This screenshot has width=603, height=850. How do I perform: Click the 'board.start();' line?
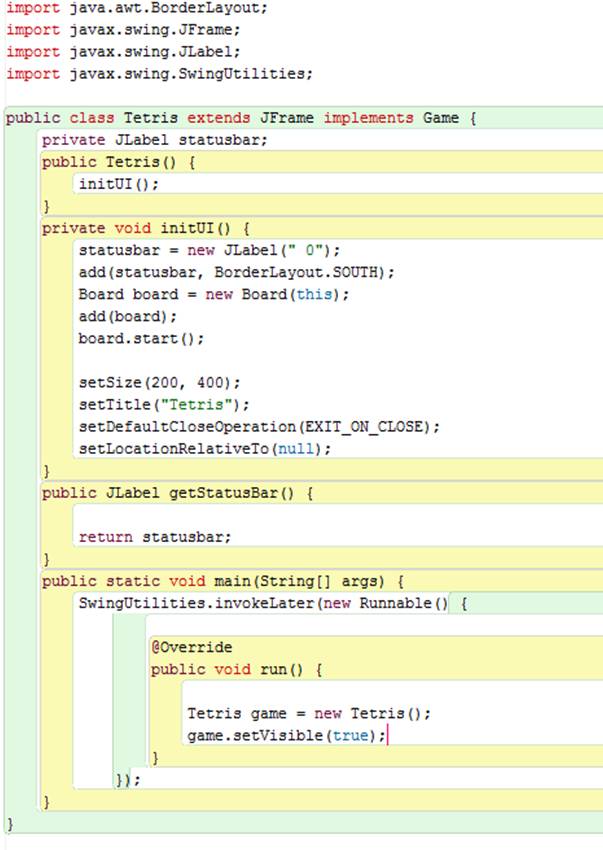coord(141,339)
